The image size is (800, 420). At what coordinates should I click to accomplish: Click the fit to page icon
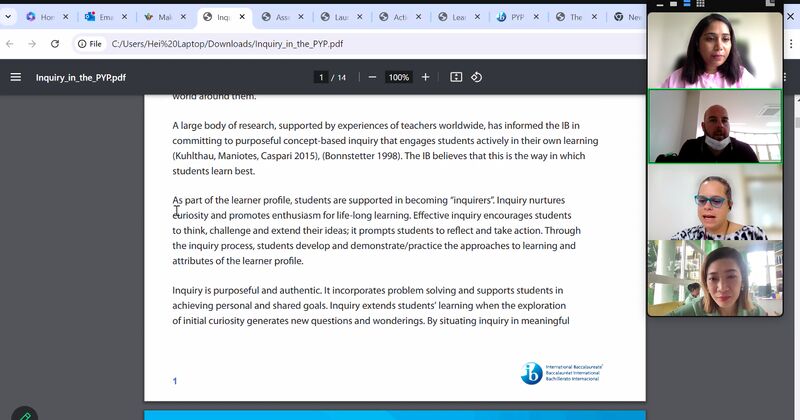pos(456,77)
